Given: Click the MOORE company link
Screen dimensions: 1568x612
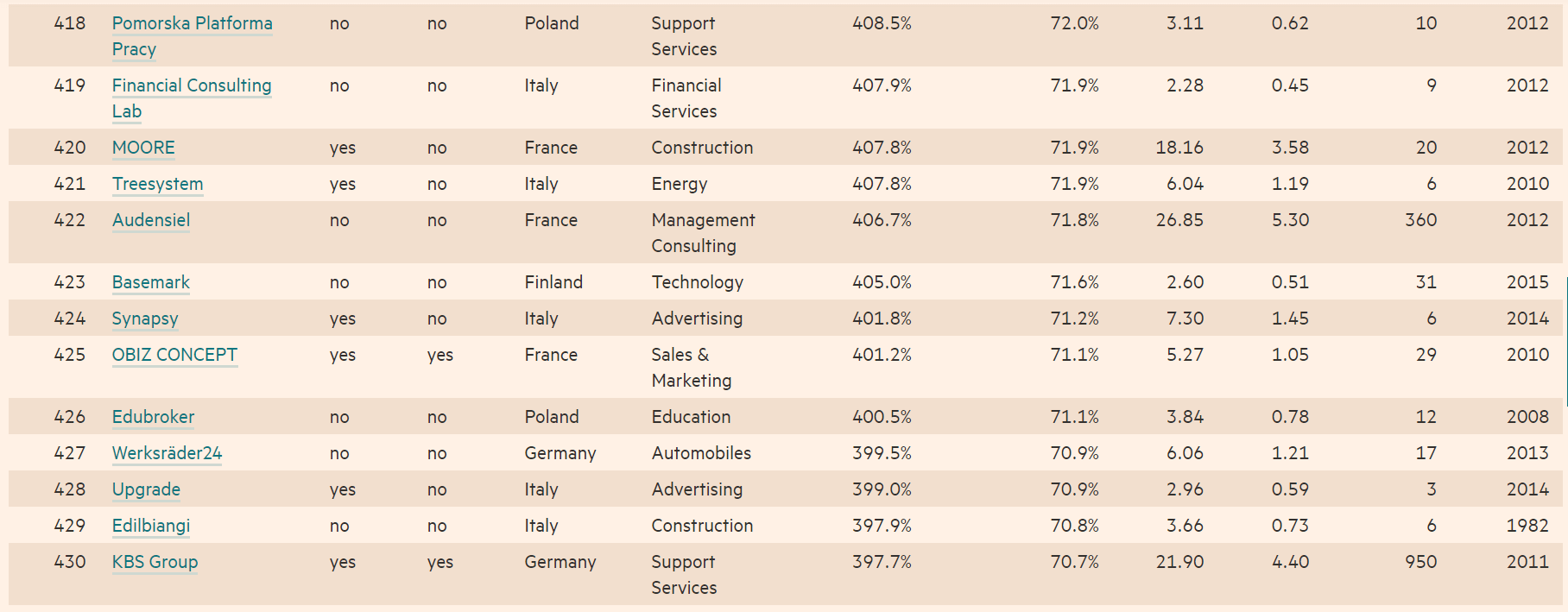Looking at the screenshot, I should click(143, 148).
